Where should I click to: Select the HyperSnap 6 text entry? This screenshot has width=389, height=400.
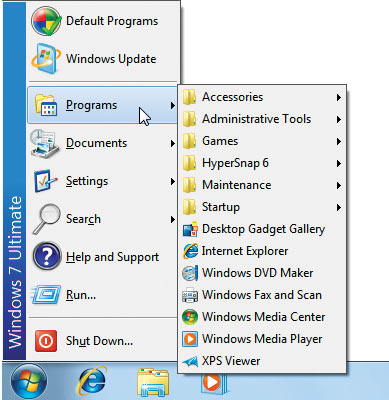(235, 163)
